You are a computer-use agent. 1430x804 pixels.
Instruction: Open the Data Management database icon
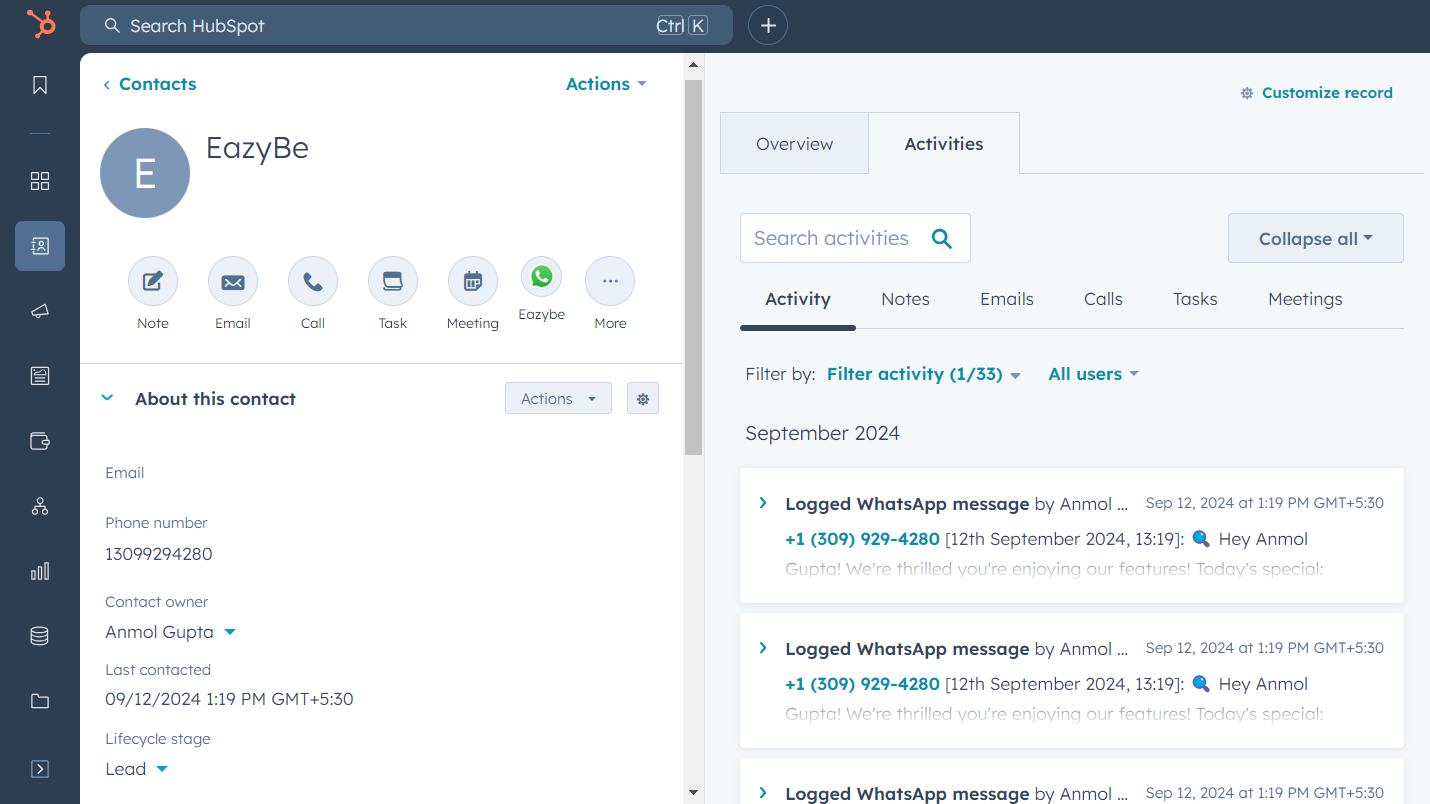coord(39,636)
